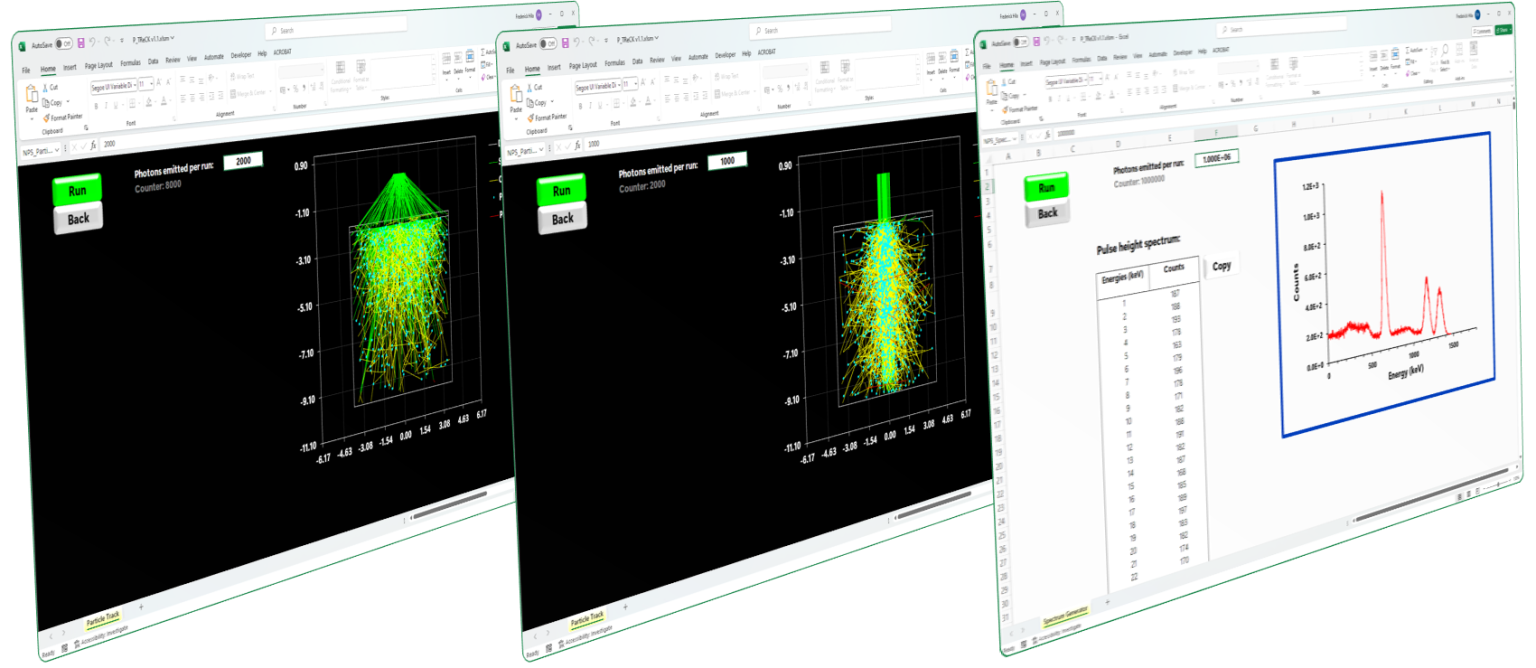Screen dimensions: 1536x668
Task: Open the Insert tab in the left window
Action: [x=70, y=67]
